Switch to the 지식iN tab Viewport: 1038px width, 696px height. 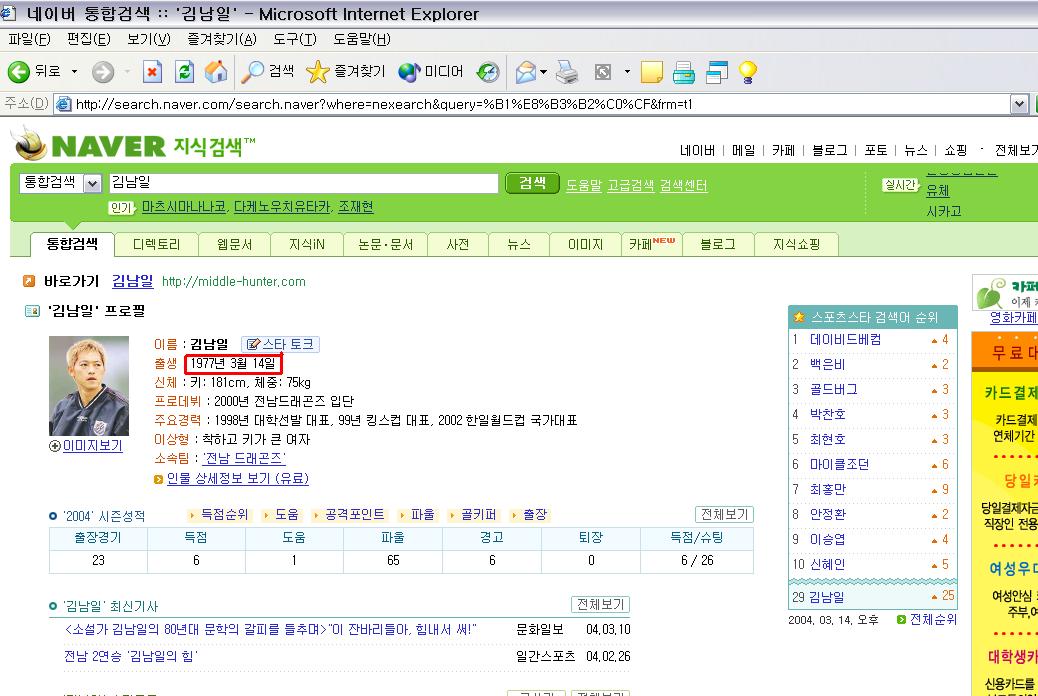pos(307,244)
